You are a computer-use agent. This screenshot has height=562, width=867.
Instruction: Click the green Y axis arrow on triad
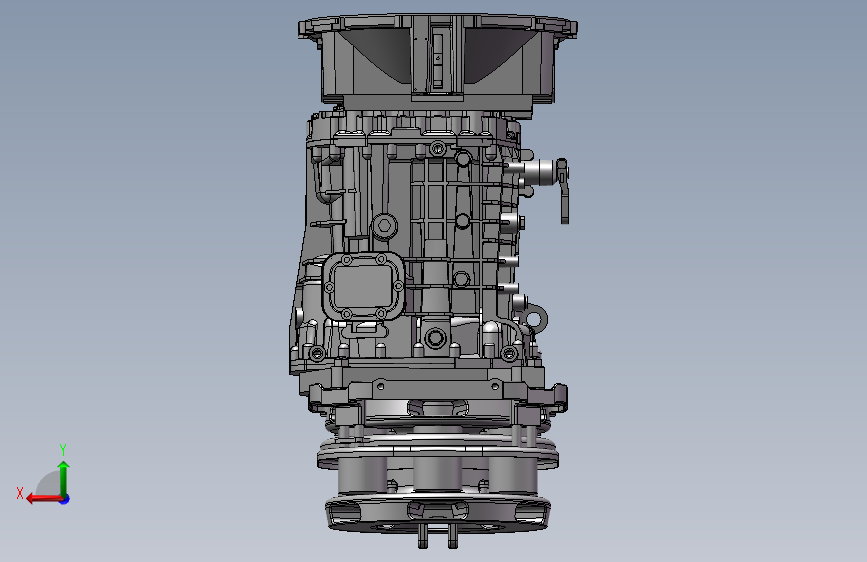[x=64, y=478]
